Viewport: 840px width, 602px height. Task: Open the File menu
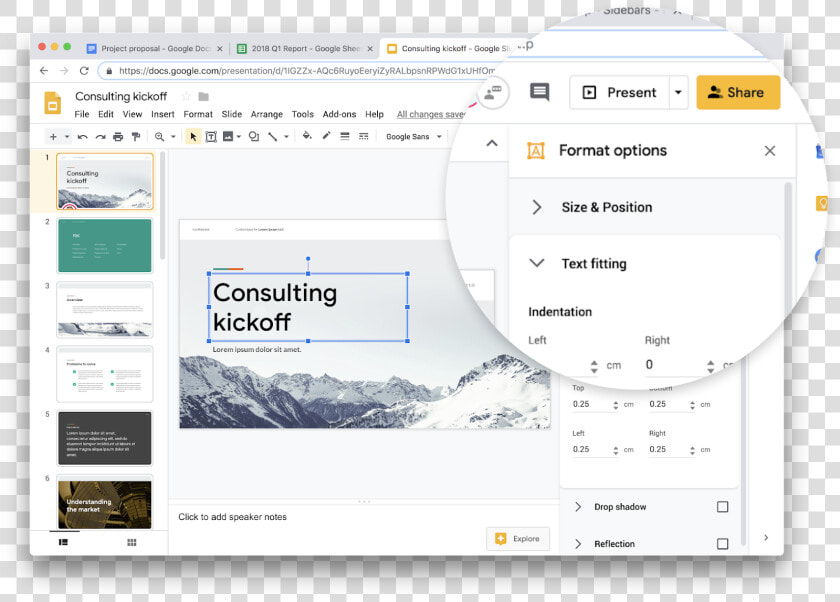point(81,114)
